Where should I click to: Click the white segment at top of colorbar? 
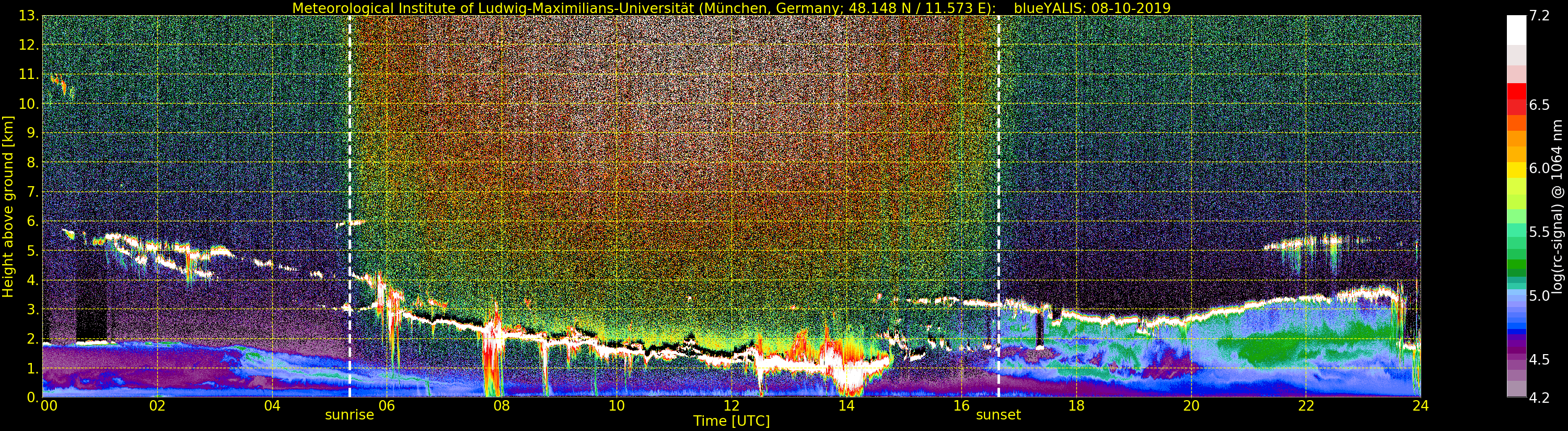coord(1516,30)
